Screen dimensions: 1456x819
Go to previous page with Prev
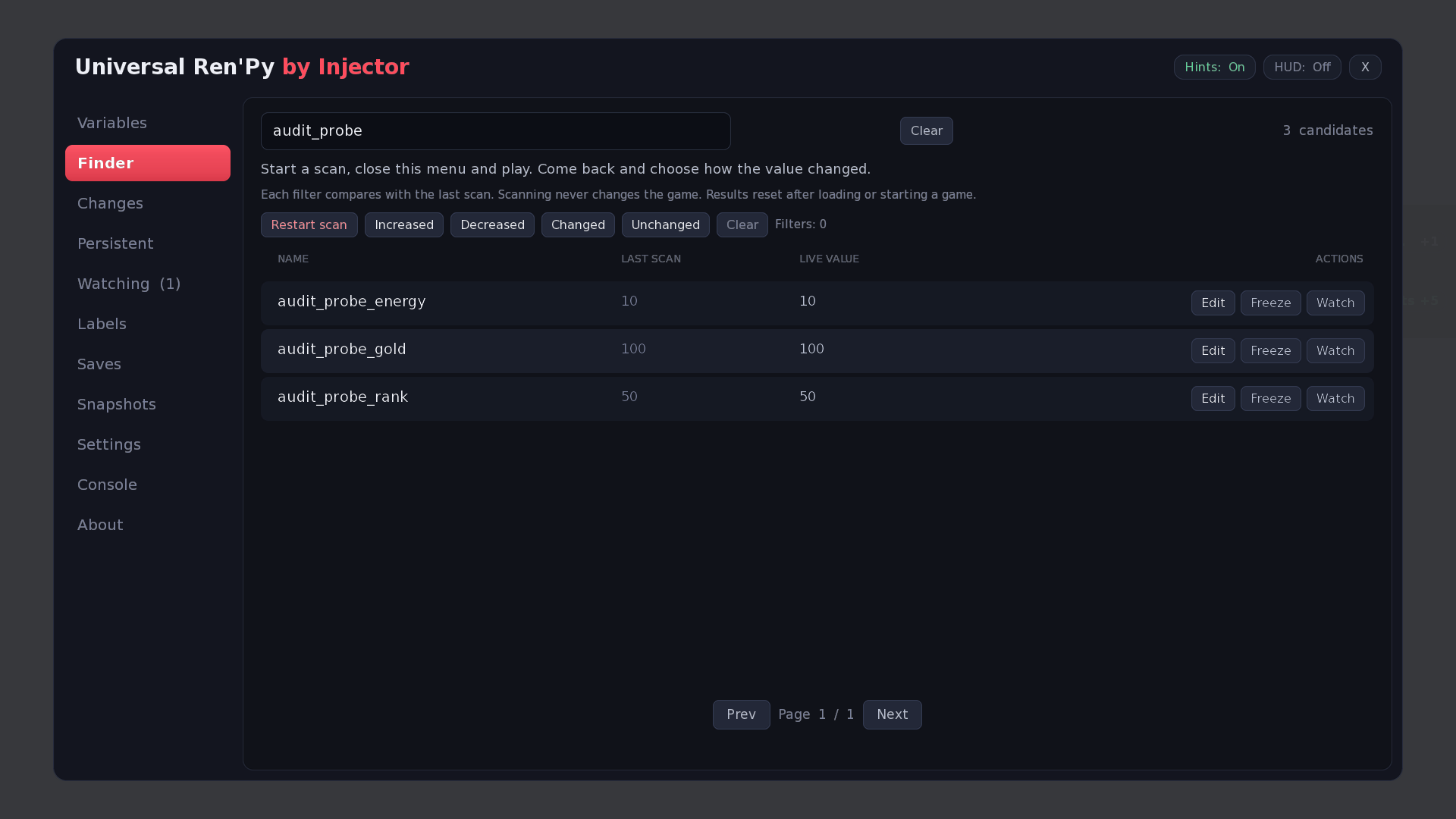point(741,715)
